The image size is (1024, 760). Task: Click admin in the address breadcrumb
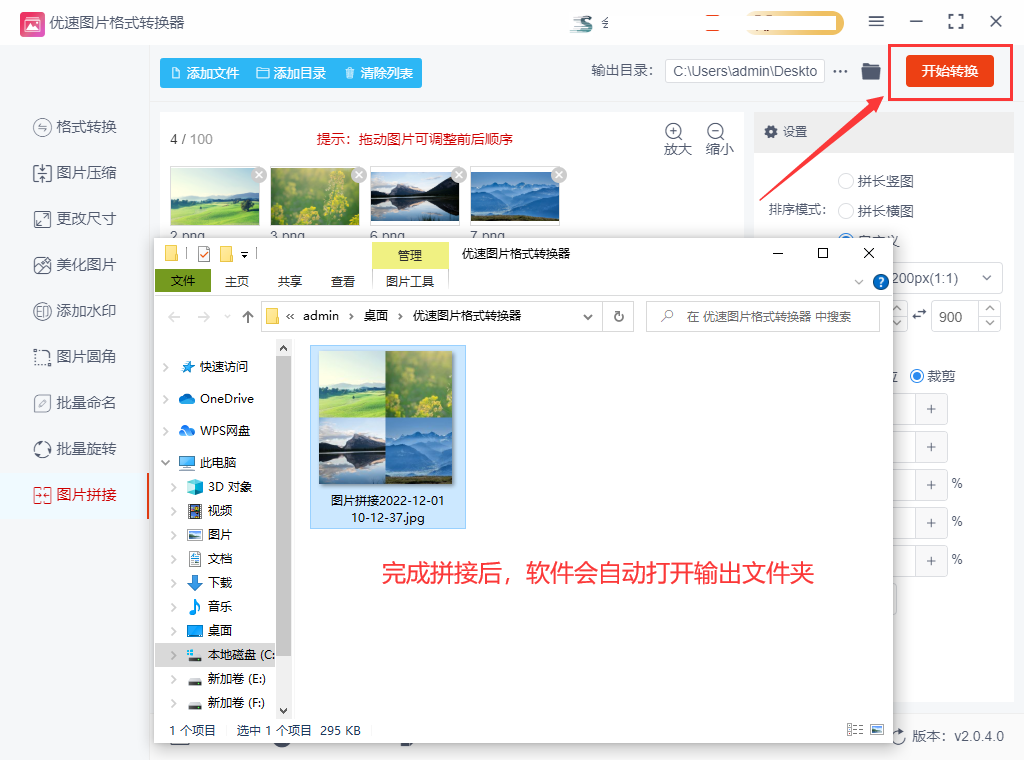tap(321, 316)
